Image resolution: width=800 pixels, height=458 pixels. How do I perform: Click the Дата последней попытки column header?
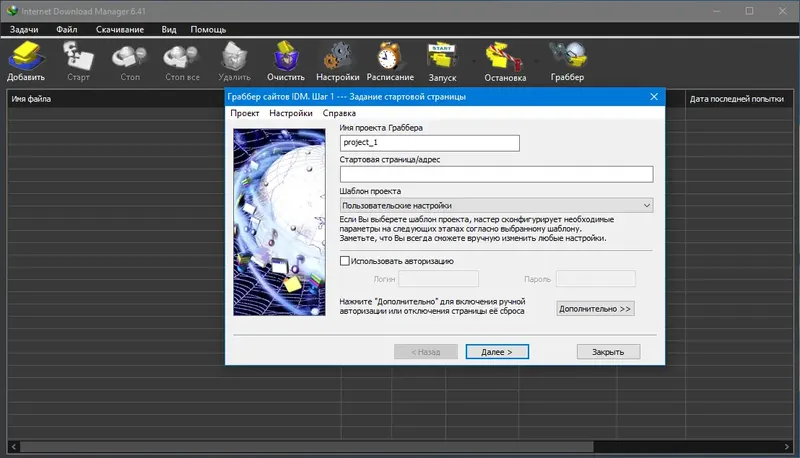point(737,99)
